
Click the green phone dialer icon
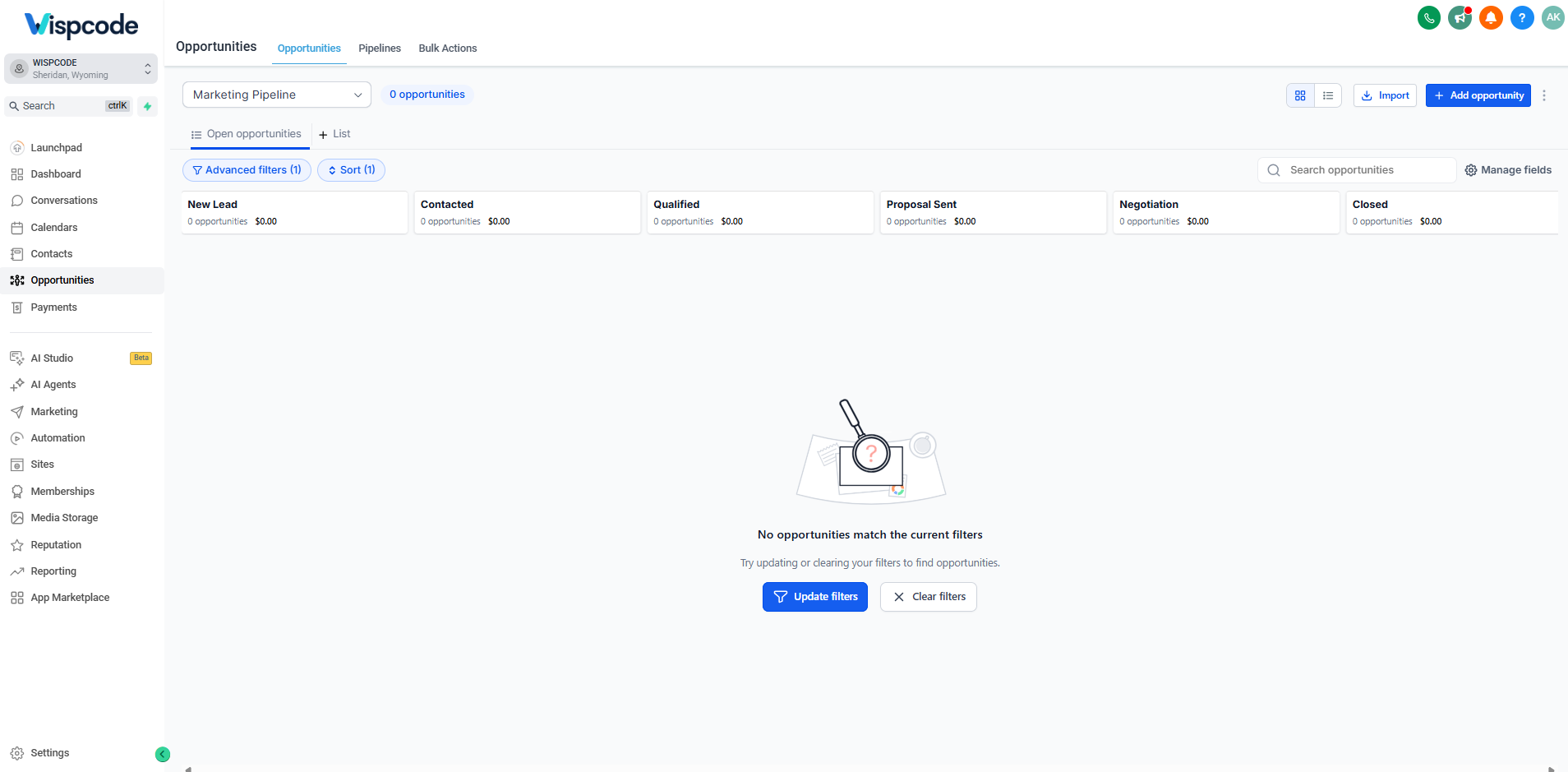pyautogui.click(x=1429, y=17)
